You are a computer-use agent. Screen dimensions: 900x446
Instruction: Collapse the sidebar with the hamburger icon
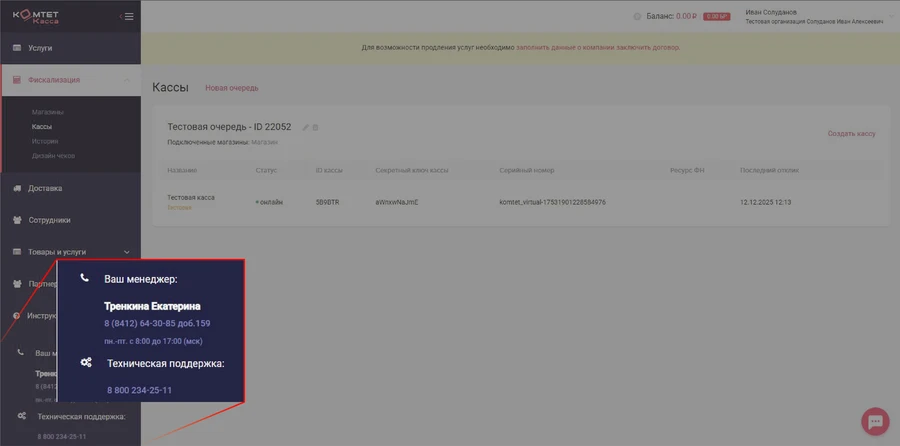pyautogui.click(x=127, y=16)
